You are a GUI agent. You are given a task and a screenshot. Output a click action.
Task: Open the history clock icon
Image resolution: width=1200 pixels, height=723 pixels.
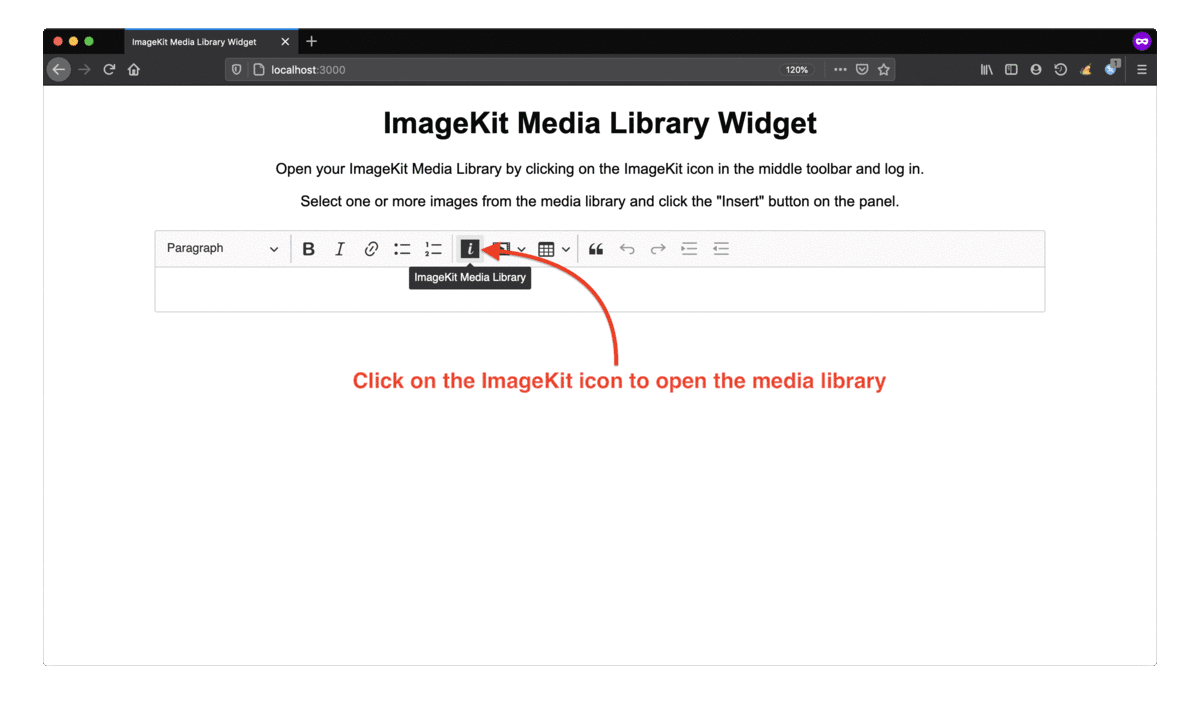point(1061,70)
